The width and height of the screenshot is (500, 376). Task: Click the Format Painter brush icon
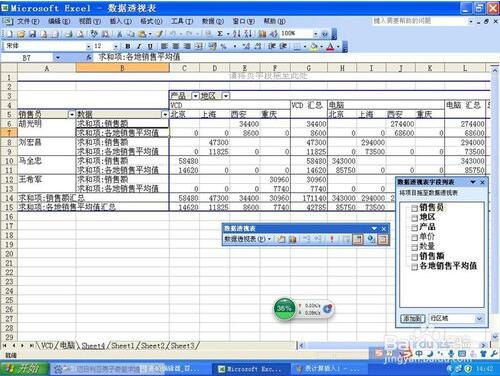(x=160, y=34)
